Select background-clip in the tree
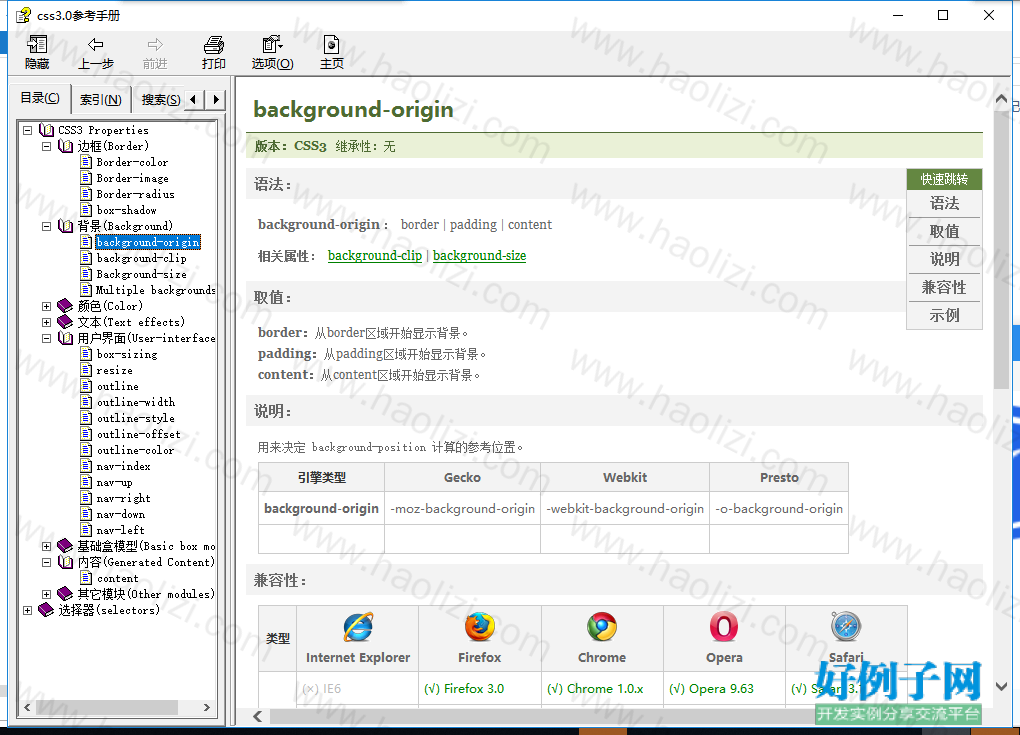The height and width of the screenshot is (735, 1020). (141, 258)
